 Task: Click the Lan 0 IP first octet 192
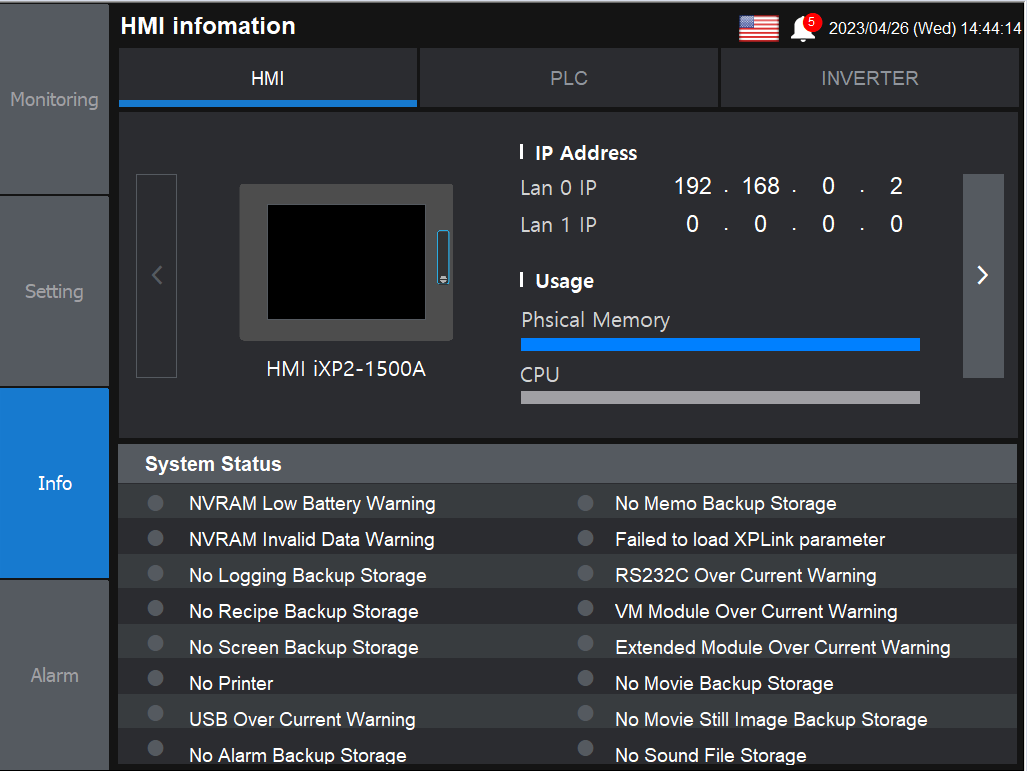click(693, 186)
